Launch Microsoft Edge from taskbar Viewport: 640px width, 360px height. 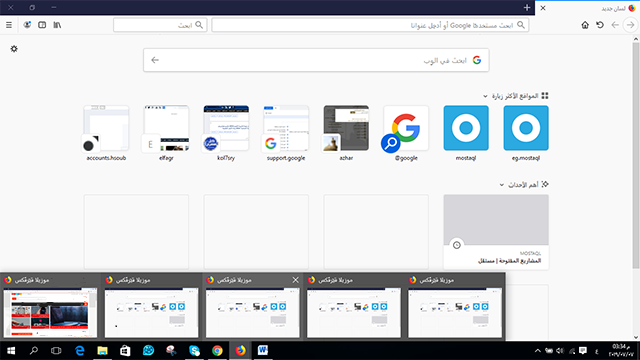point(80,351)
